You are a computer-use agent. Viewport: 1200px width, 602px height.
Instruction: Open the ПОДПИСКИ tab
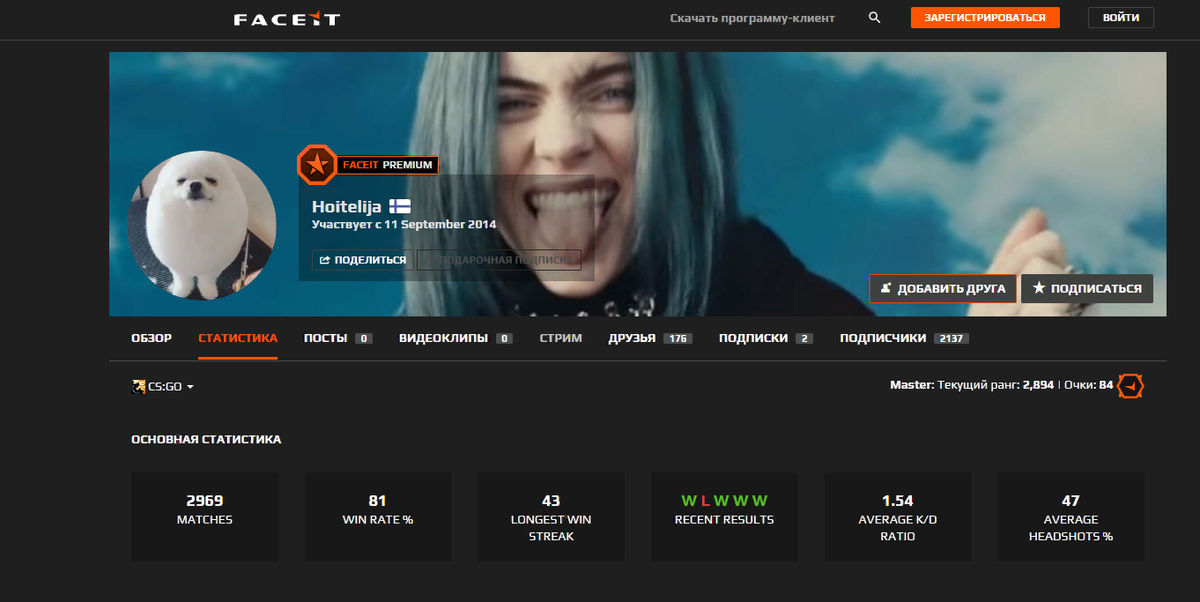coord(766,339)
